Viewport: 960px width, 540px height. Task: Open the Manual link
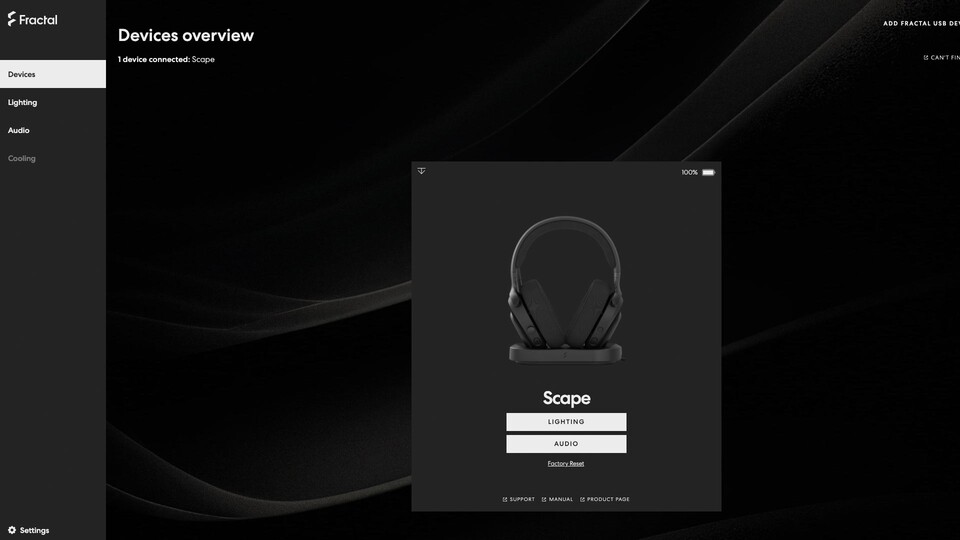(x=557, y=500)
